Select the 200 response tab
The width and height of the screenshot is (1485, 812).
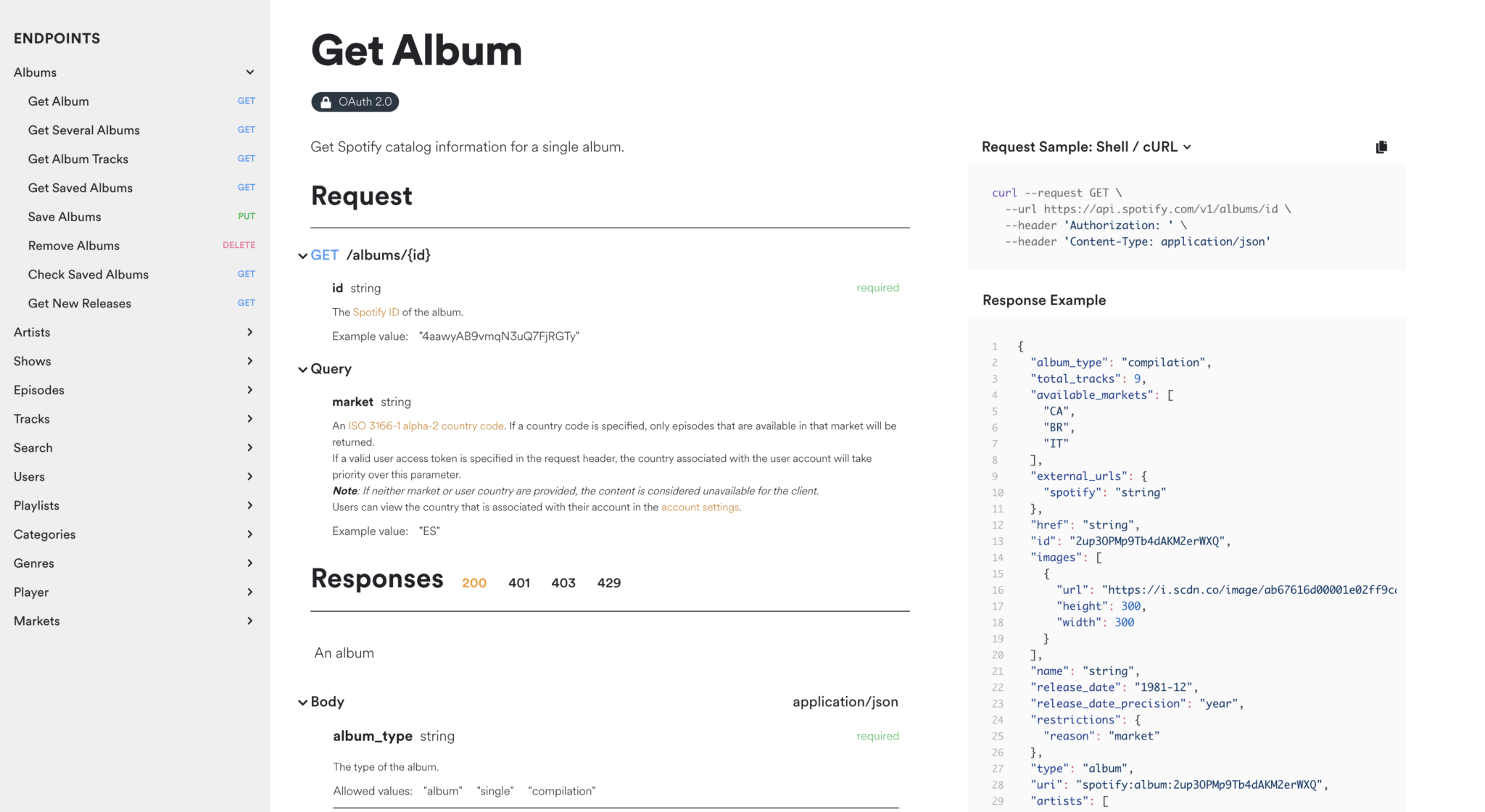(473, 583)
